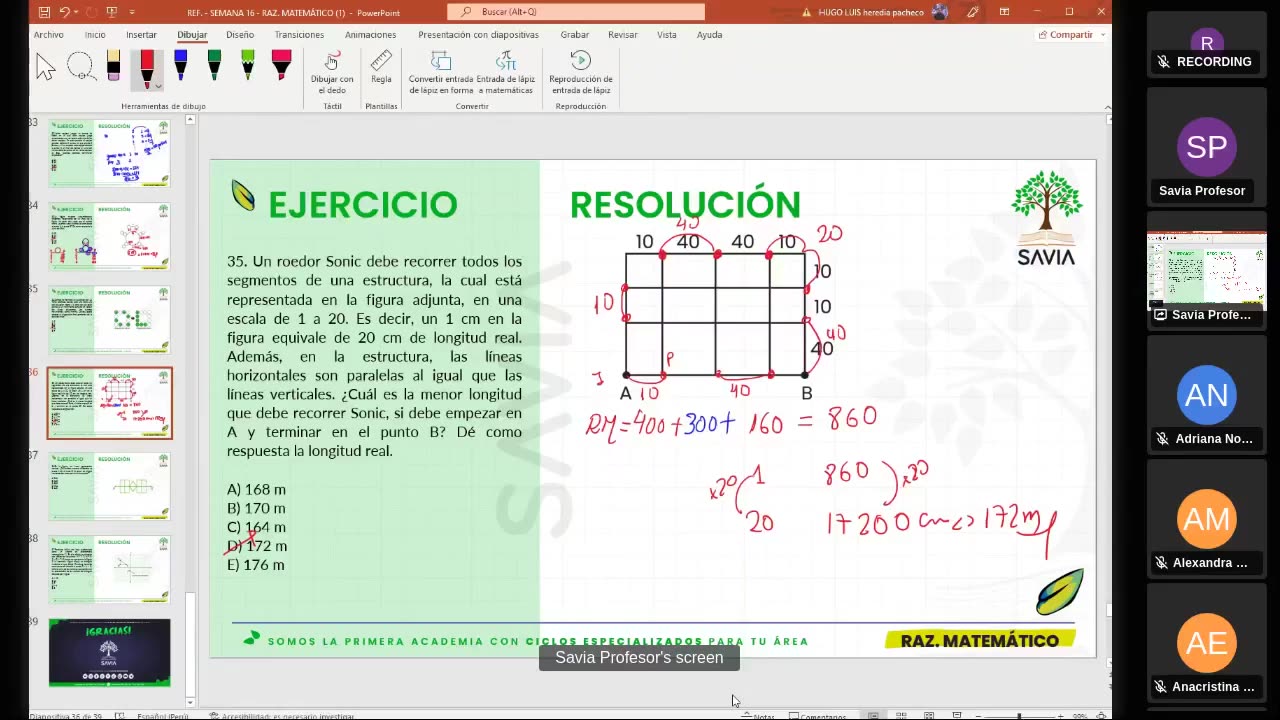
Task: Switch to Normal view icon in status bar
Action: tap(873, 716)
